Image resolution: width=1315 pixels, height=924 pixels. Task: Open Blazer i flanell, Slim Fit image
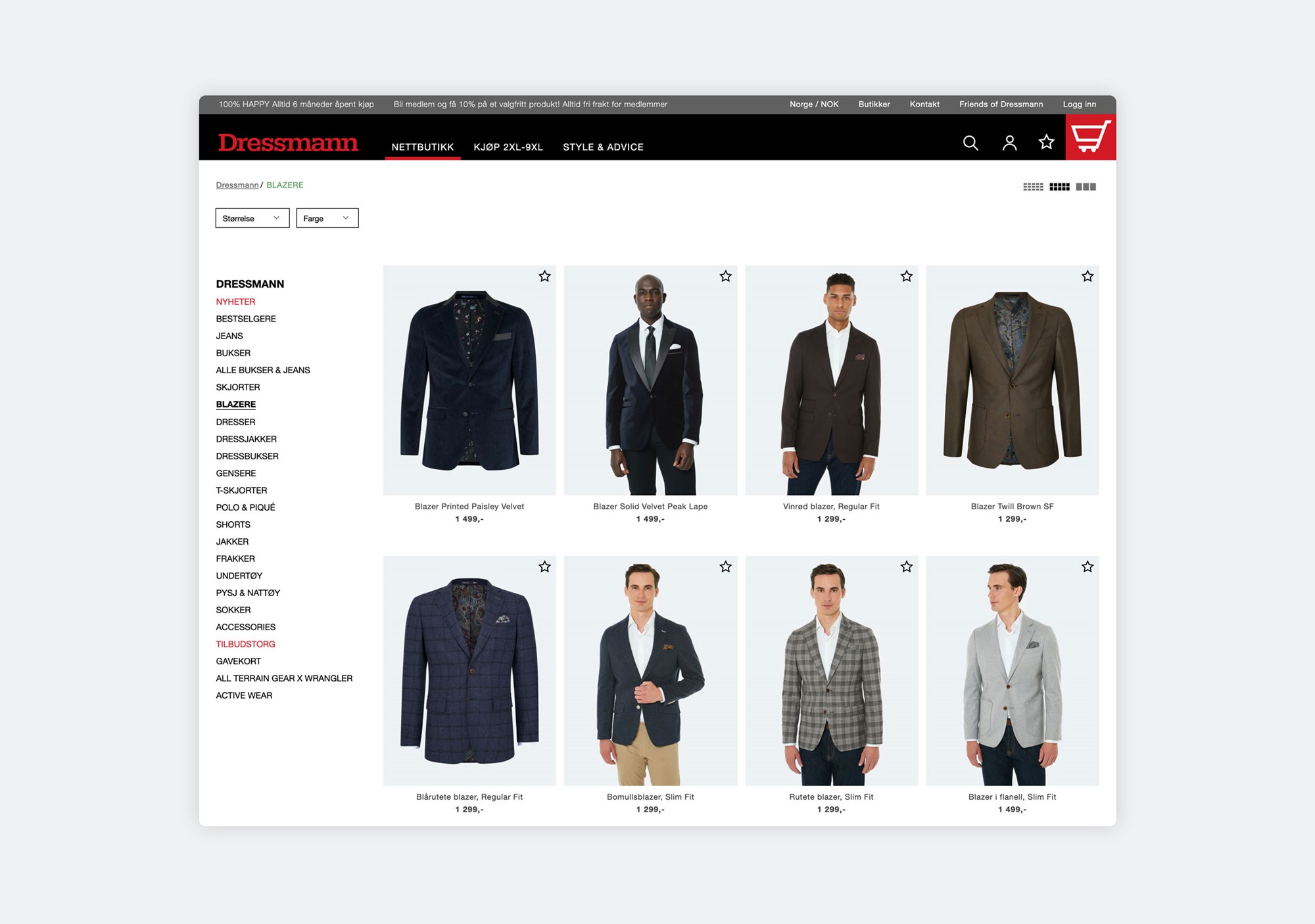tap(1013, 670)
